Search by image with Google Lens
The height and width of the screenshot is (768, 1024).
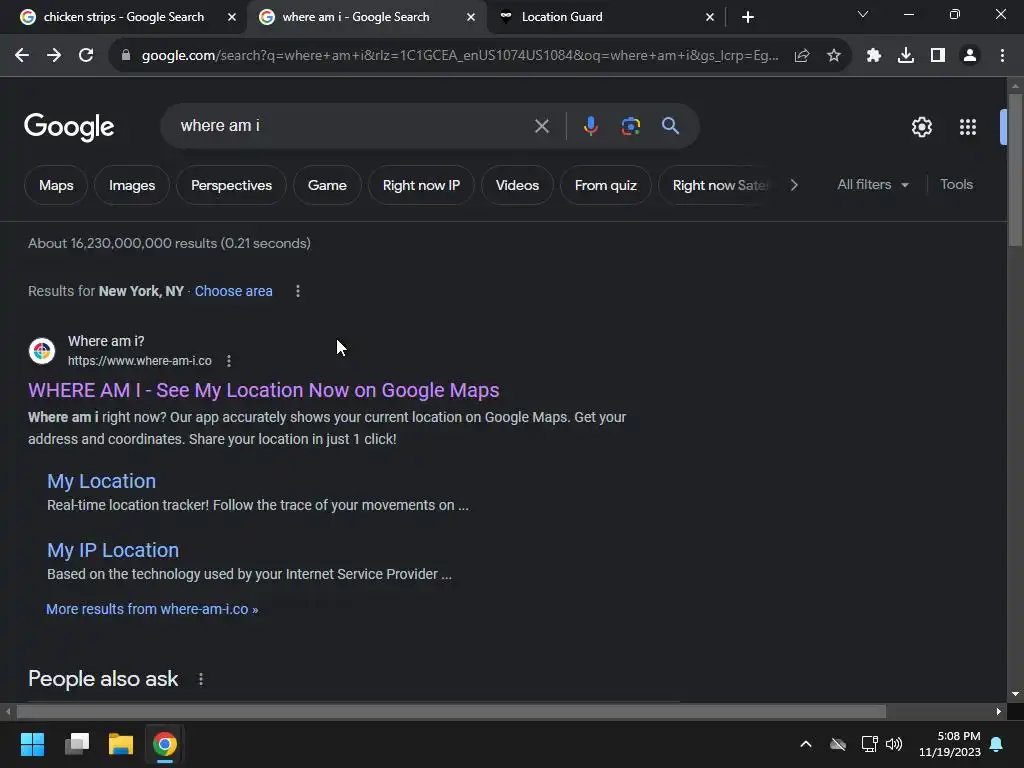[x=630, y=126]
